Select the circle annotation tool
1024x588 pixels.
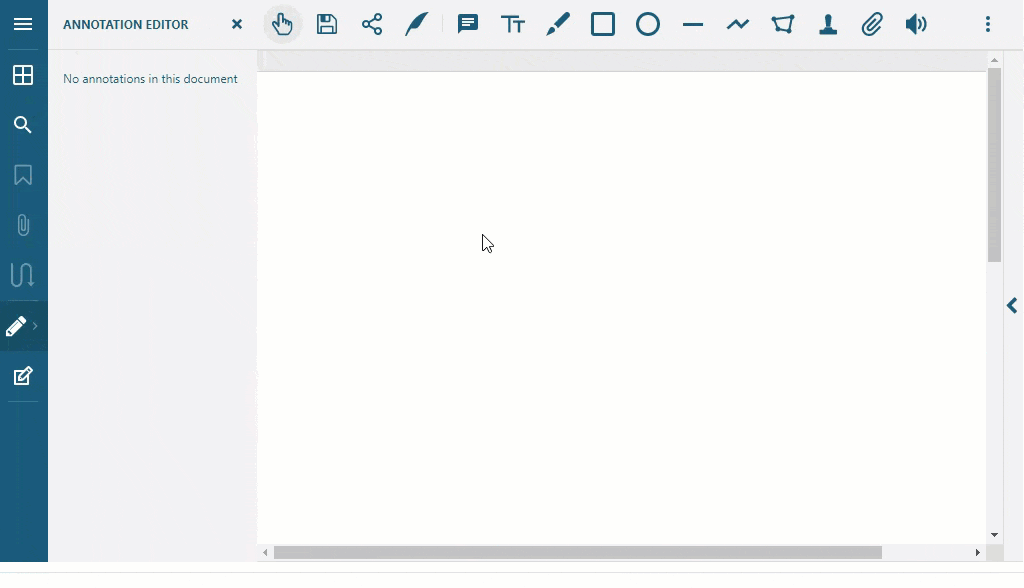(648, 24)
